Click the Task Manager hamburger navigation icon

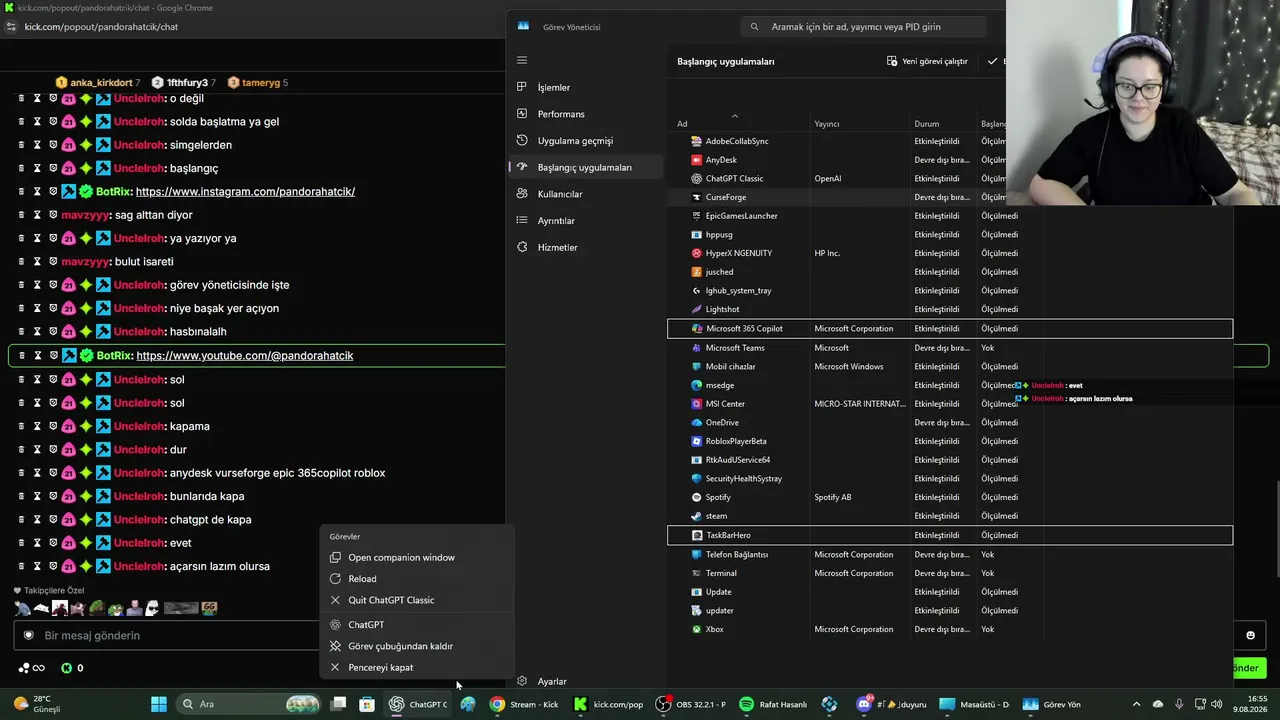click(x=521, y=60)
